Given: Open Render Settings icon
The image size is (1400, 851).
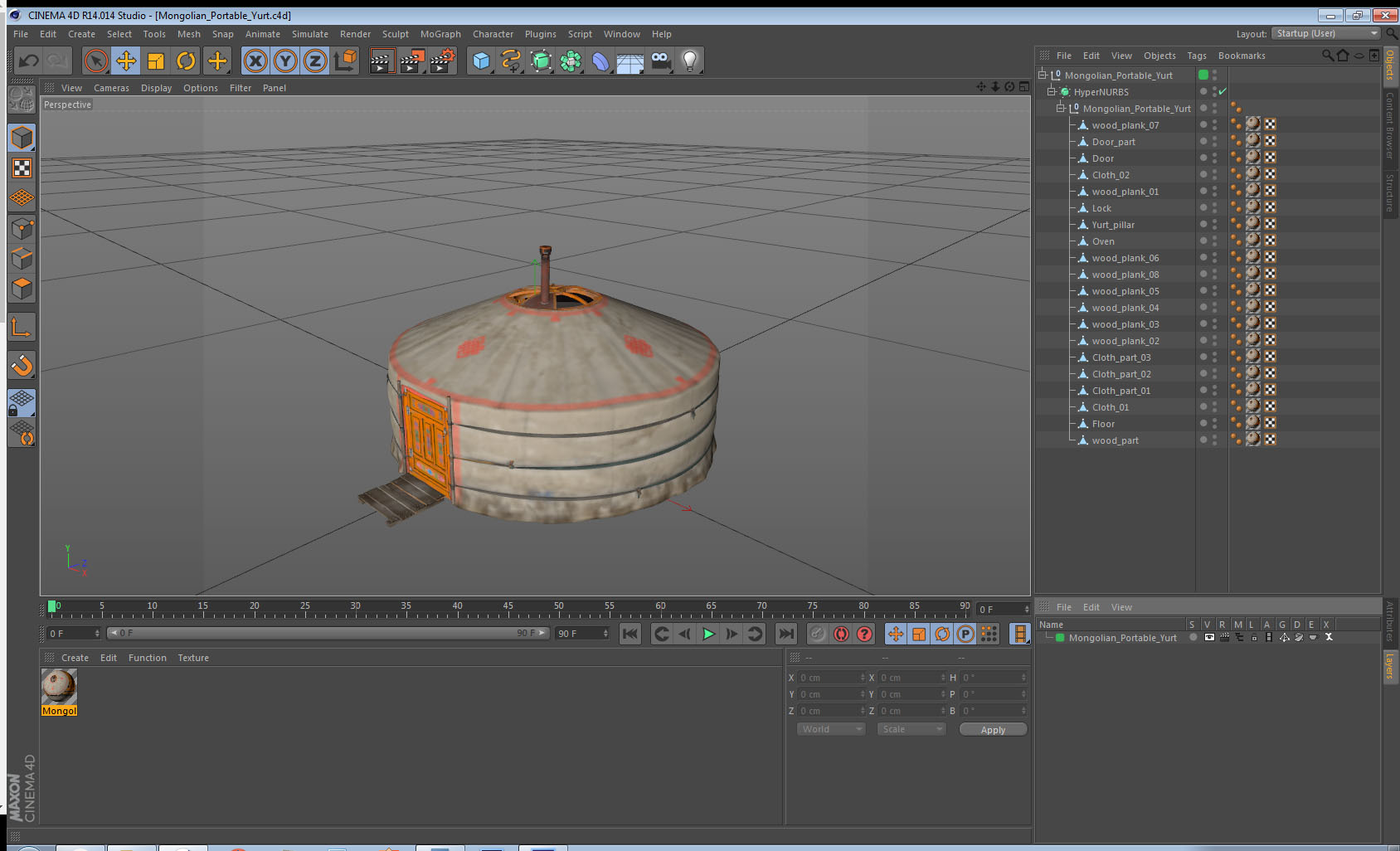Looking at the screenshot, I should click(443, 61).
